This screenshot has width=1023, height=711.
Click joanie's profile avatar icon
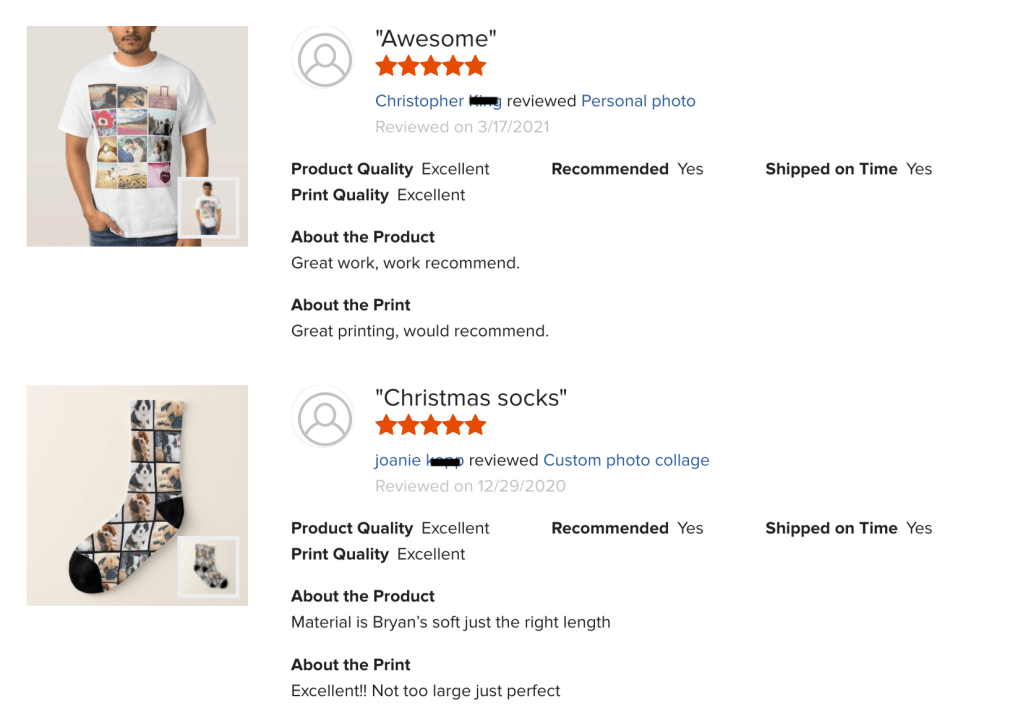(x=324, y=418)
